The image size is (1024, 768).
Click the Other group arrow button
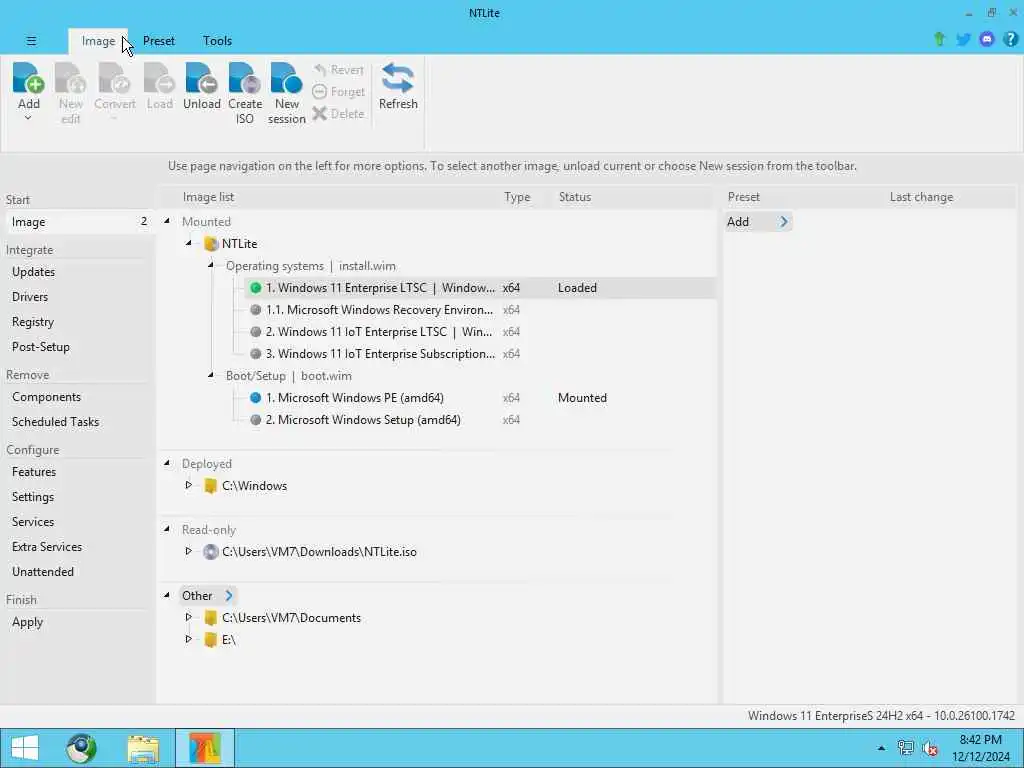tap(229, 596)
